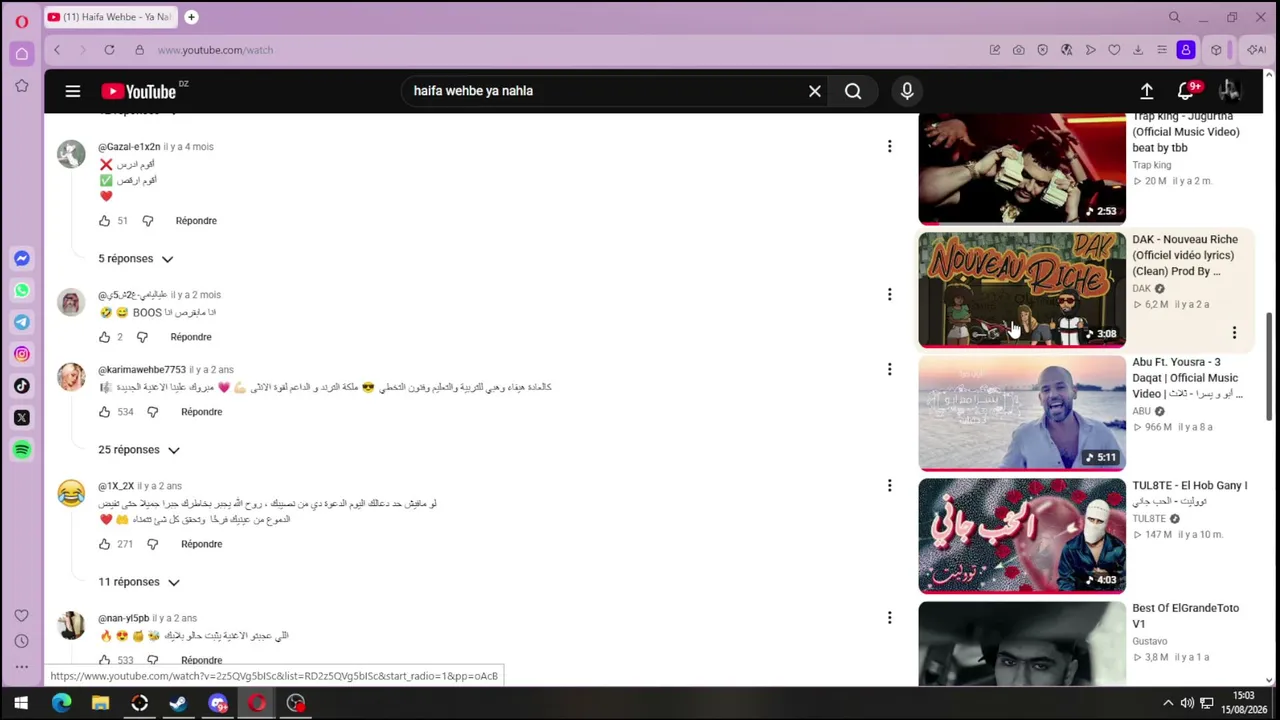This screenshot has width=1280, height=720.
Task: Open the downloads icon in address bar
Action: 1138,50
